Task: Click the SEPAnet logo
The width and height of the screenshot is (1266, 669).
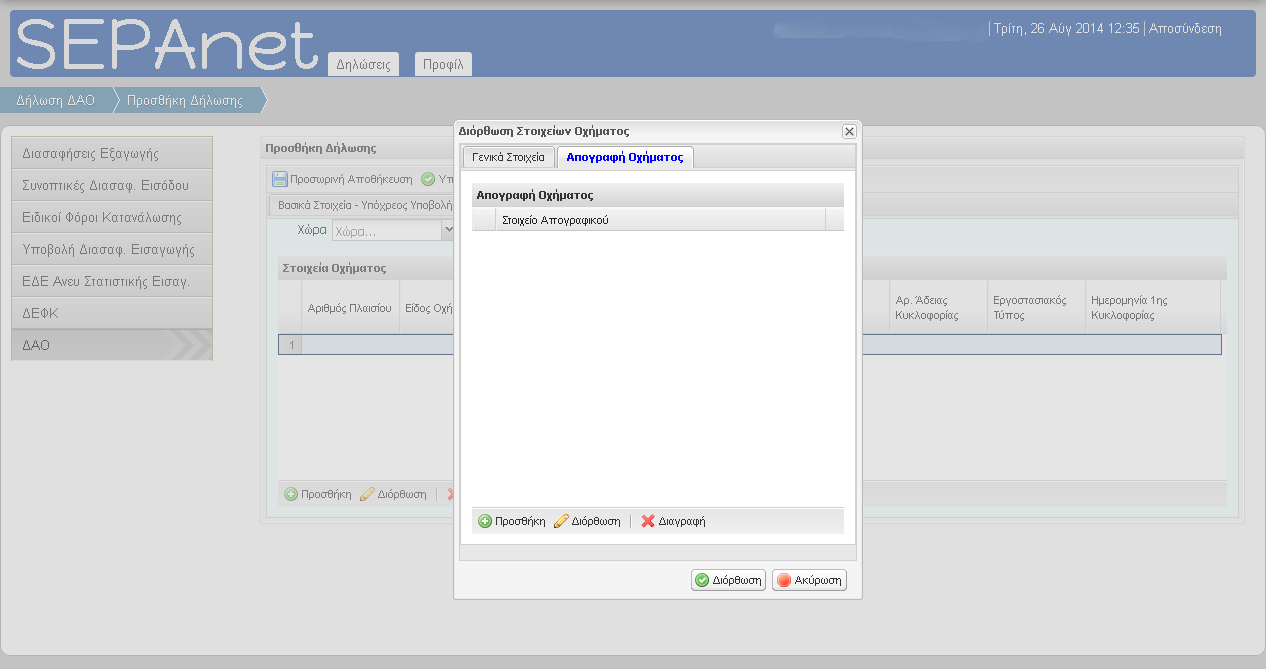Action: (166, 45)
